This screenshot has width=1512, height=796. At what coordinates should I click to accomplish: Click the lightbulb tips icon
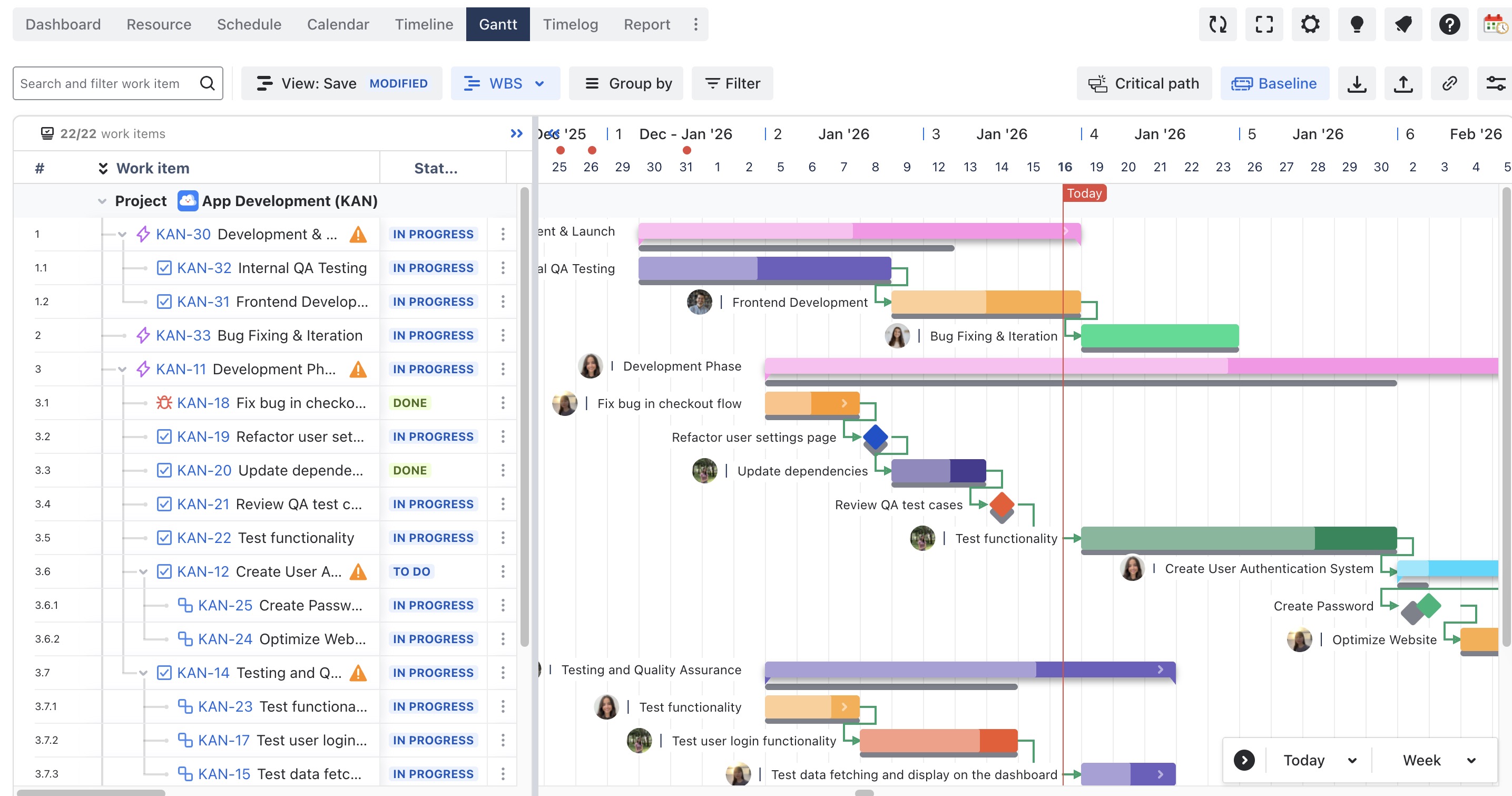click(1357, 24)
